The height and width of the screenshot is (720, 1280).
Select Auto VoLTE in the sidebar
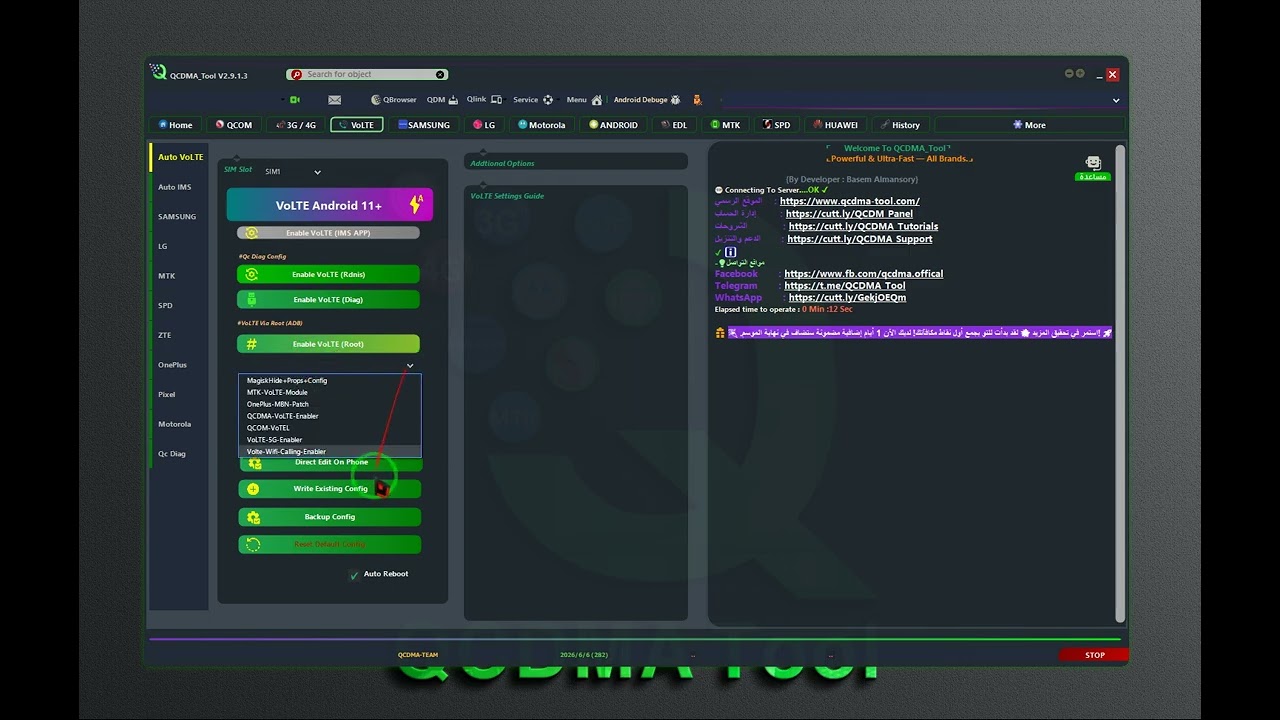click(180, 157)
